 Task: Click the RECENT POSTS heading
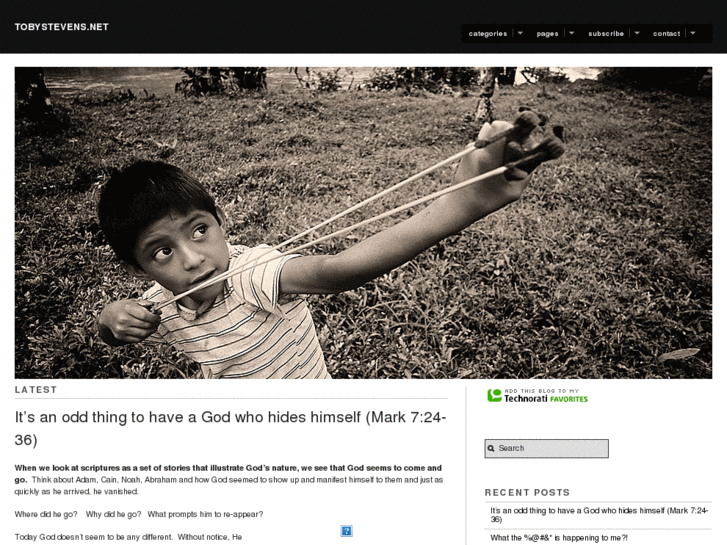pos(527,493)
